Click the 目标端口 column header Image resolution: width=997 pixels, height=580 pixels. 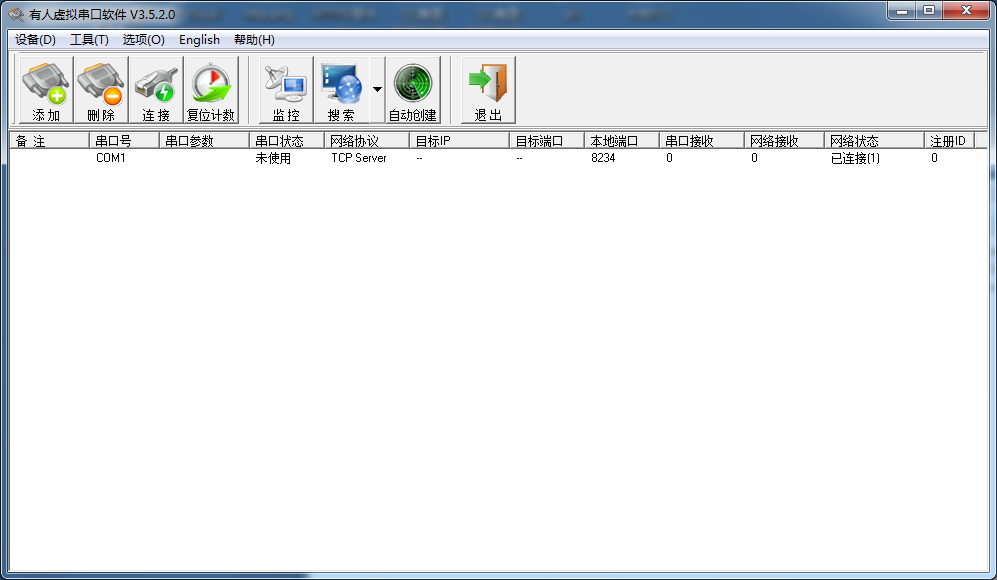point(547,141)
